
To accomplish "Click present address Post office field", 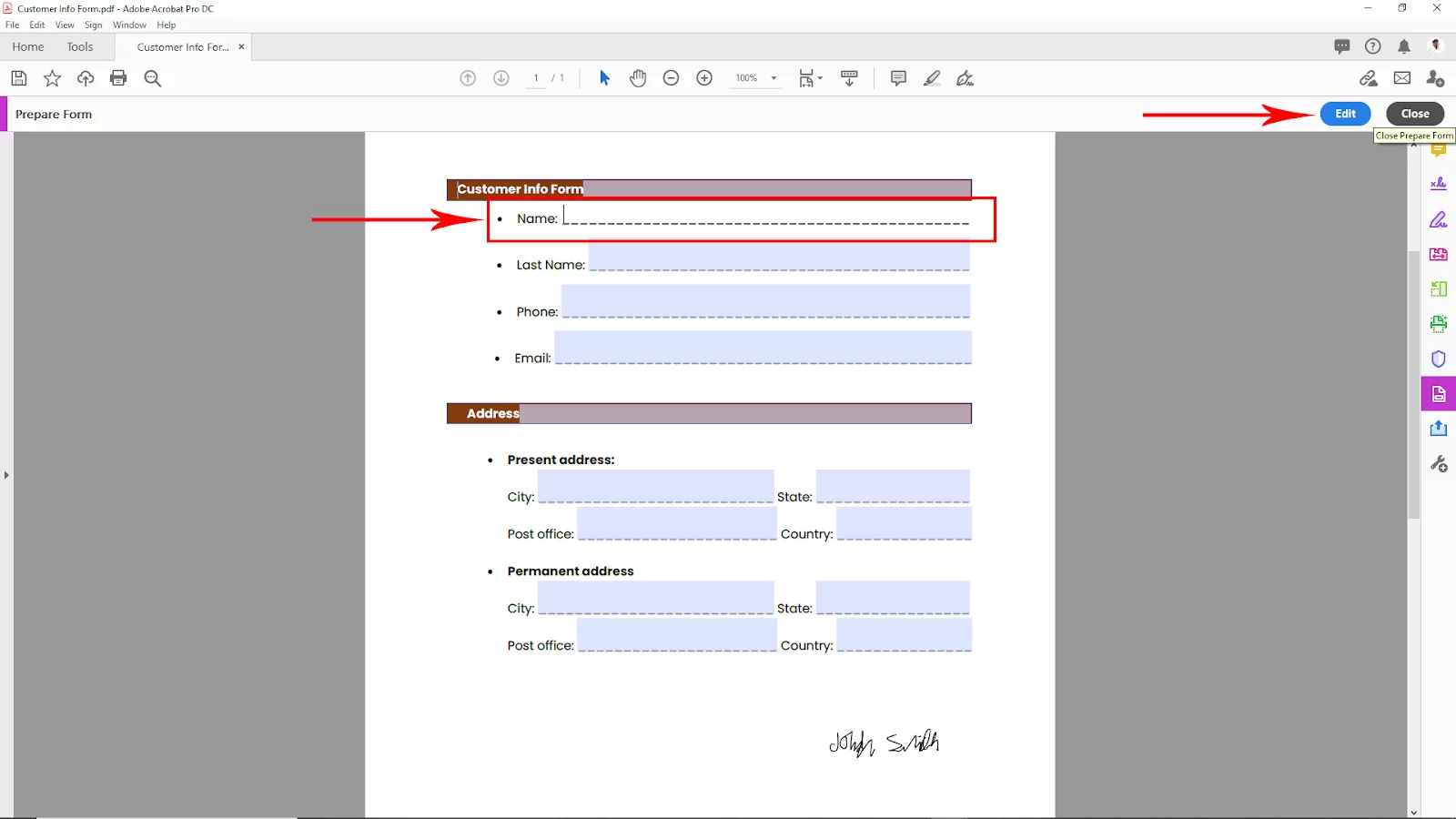I will 677,524.
